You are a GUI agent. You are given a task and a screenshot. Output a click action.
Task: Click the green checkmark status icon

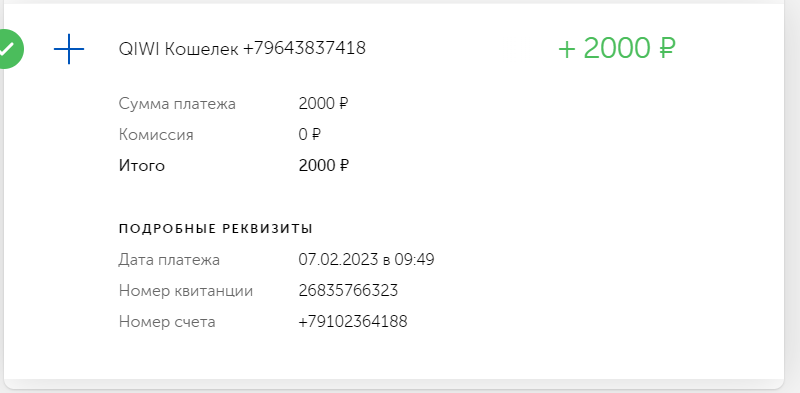(7, 48)
